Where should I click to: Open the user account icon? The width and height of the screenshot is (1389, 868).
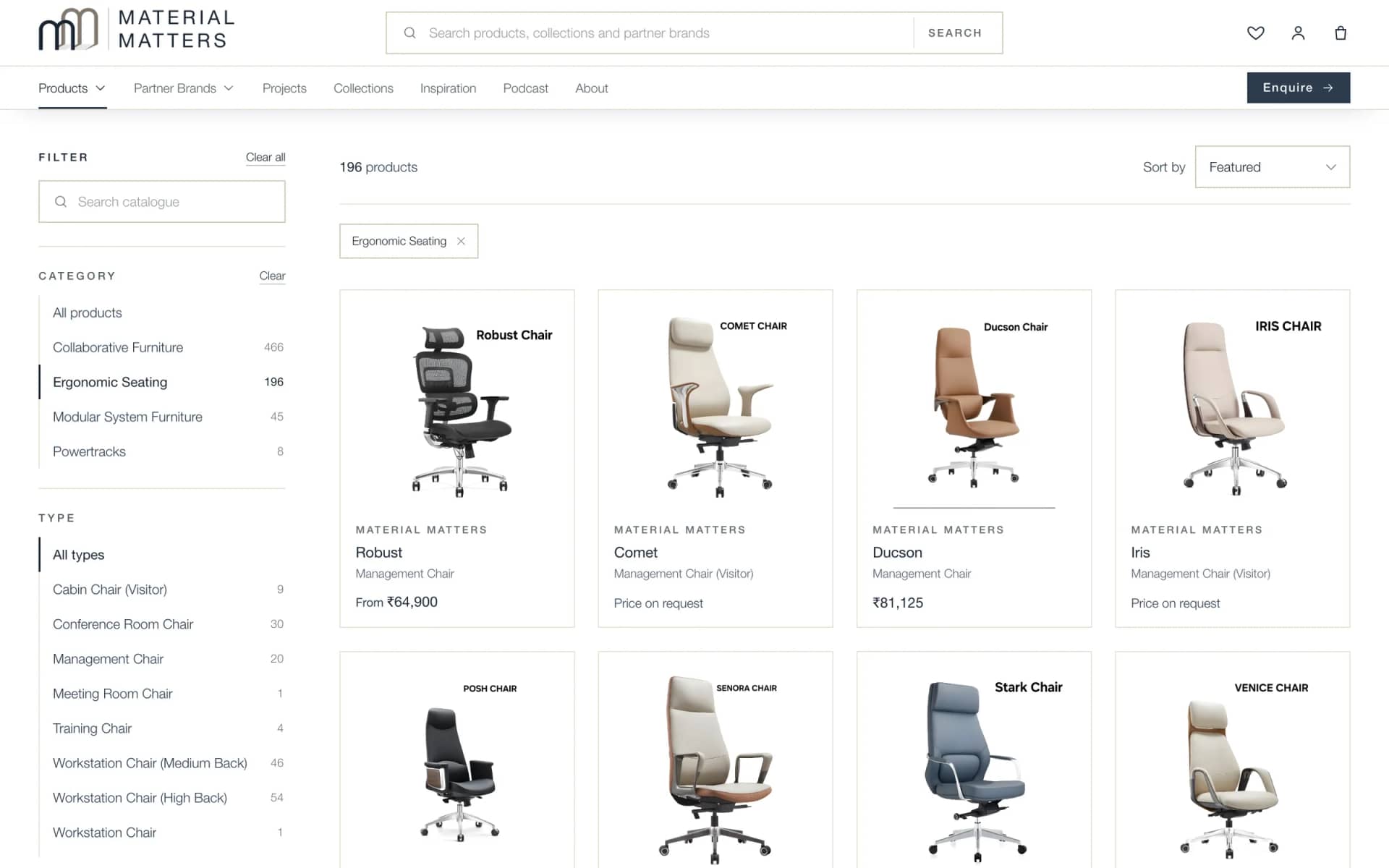[1298, 33]
